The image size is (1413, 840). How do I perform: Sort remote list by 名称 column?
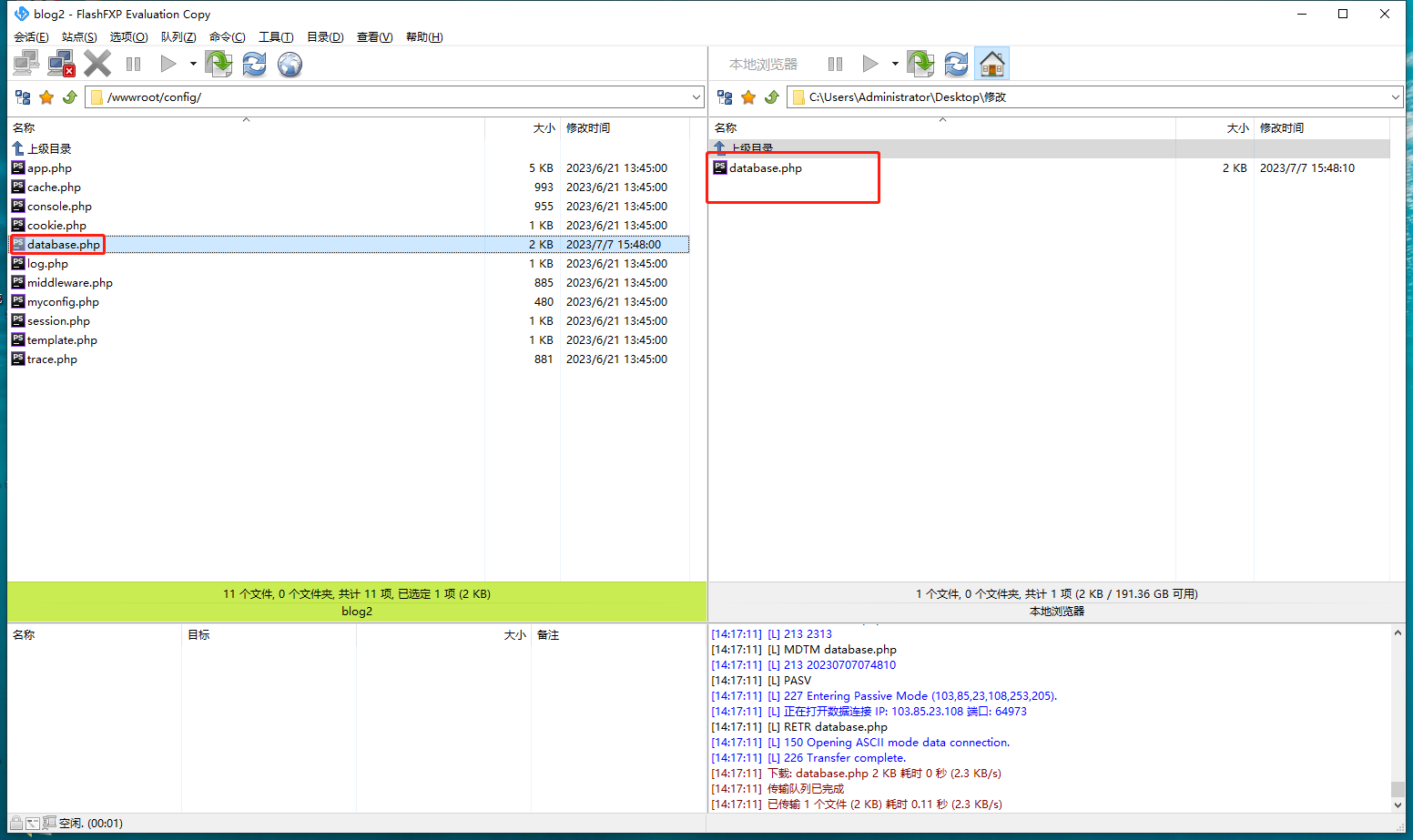[246, 127]
